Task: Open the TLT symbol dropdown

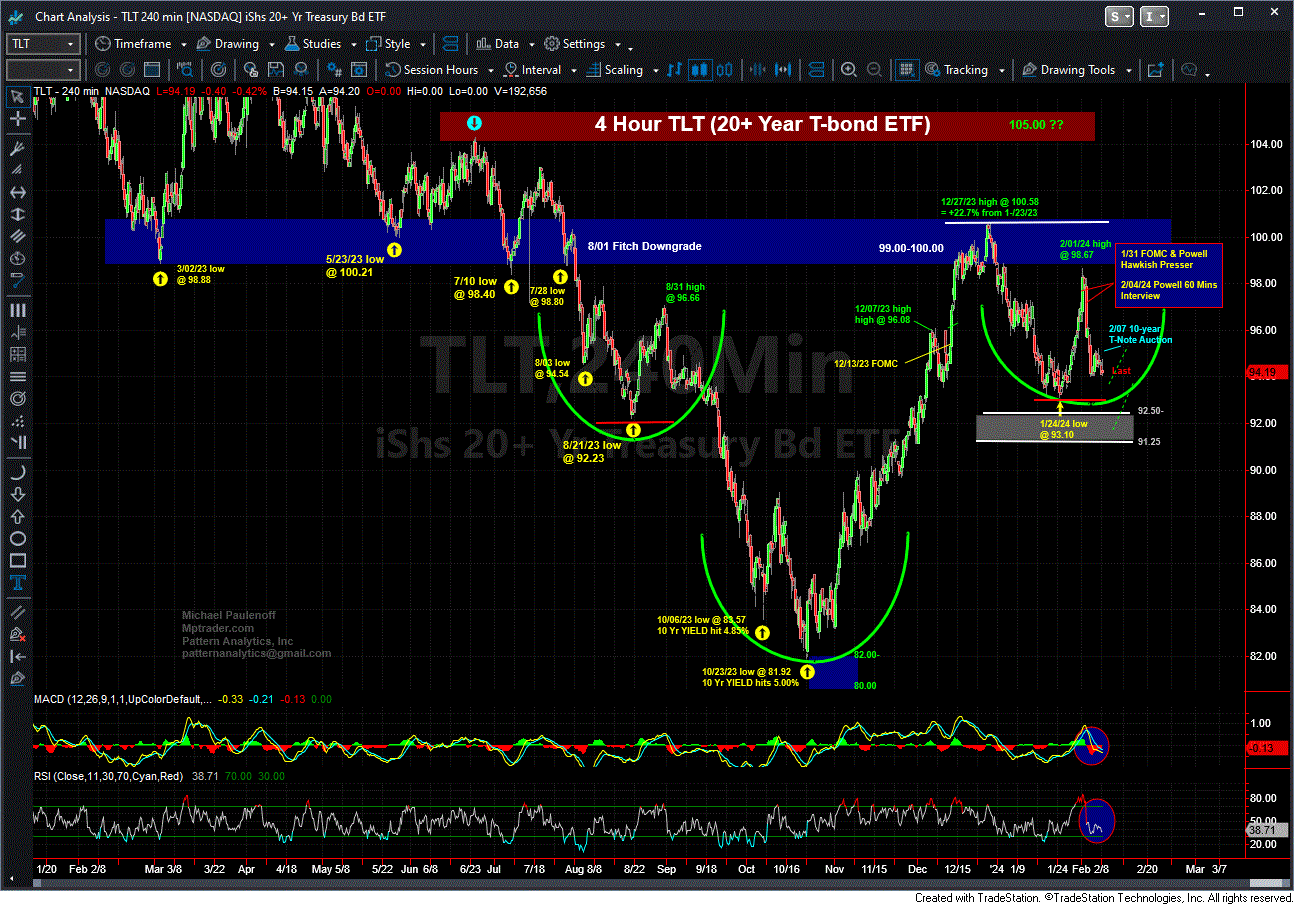Action: pos(70,44)
